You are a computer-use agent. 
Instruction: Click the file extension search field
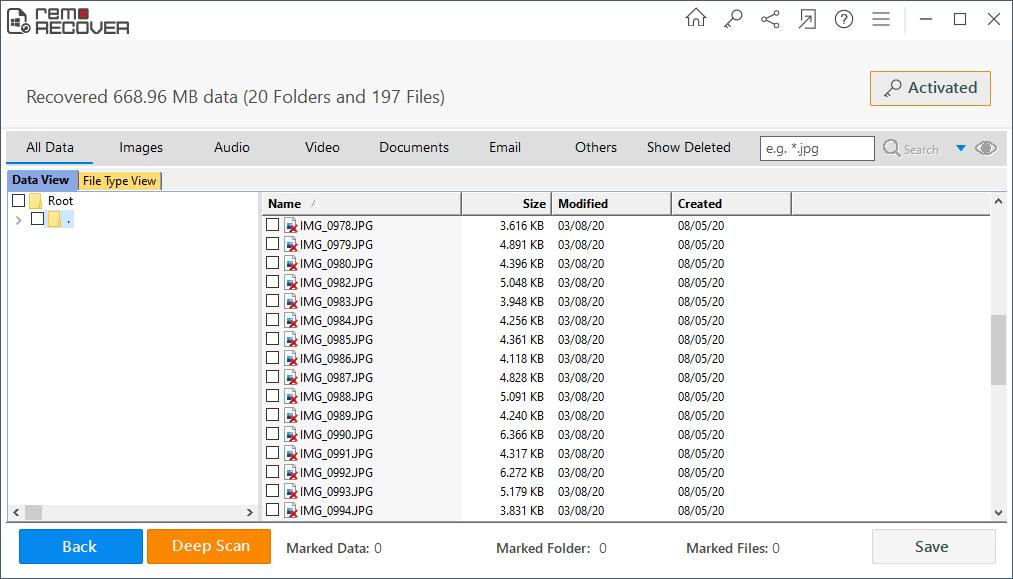coord(816,148)
